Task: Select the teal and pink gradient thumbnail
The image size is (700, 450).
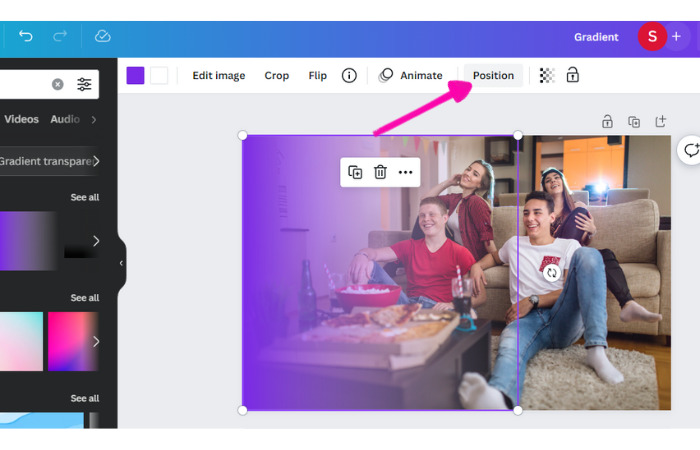Action: tap(21, 342)
